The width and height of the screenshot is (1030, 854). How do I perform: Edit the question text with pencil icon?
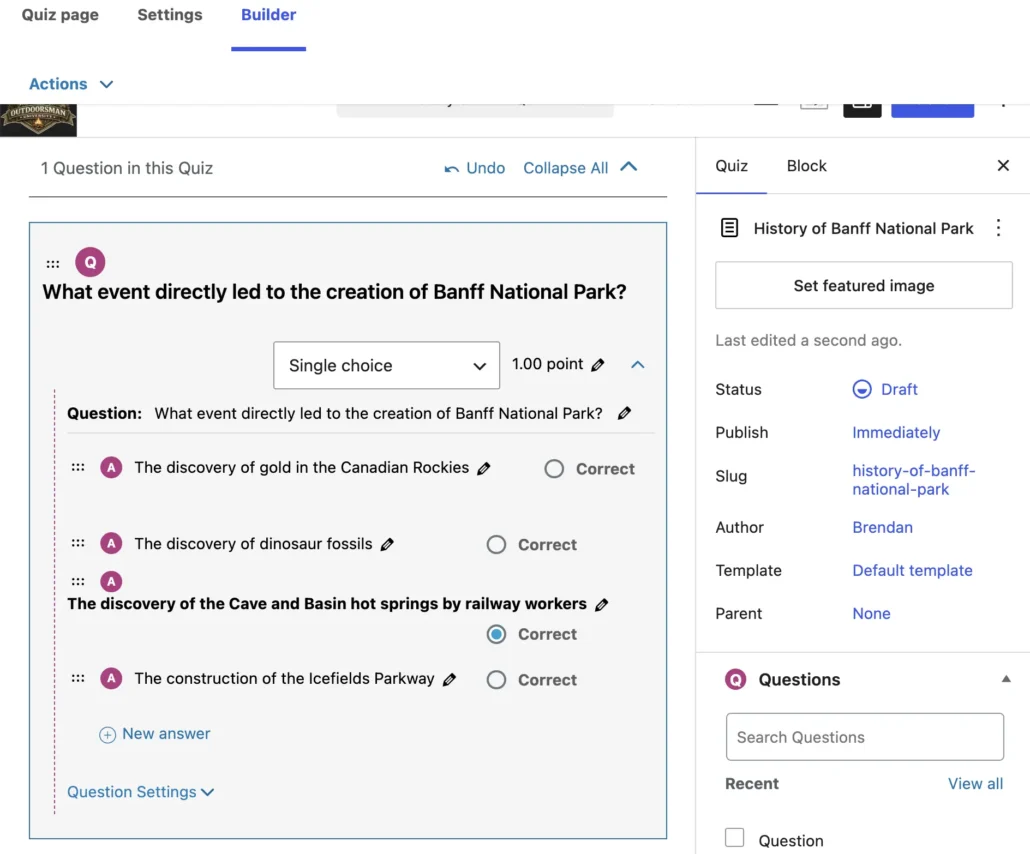click(x=624, y=413)
